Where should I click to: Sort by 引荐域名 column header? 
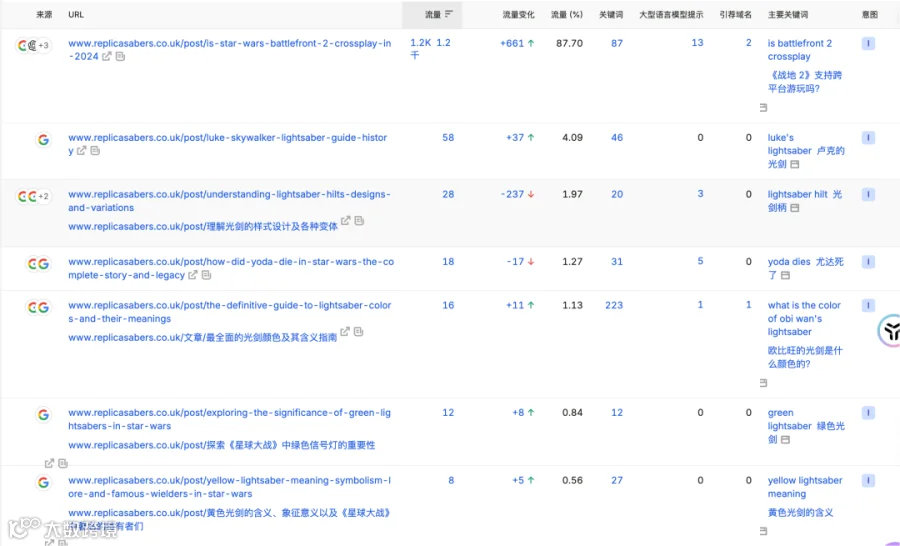tap(735, 15)
